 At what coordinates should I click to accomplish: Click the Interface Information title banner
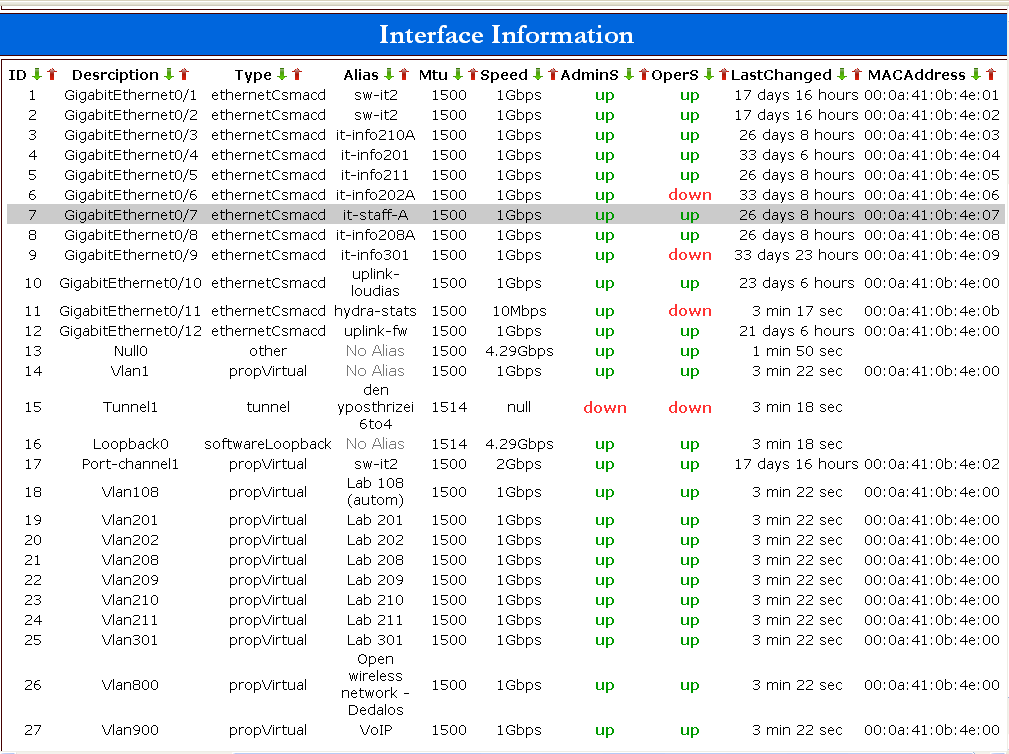pos(504,34)
